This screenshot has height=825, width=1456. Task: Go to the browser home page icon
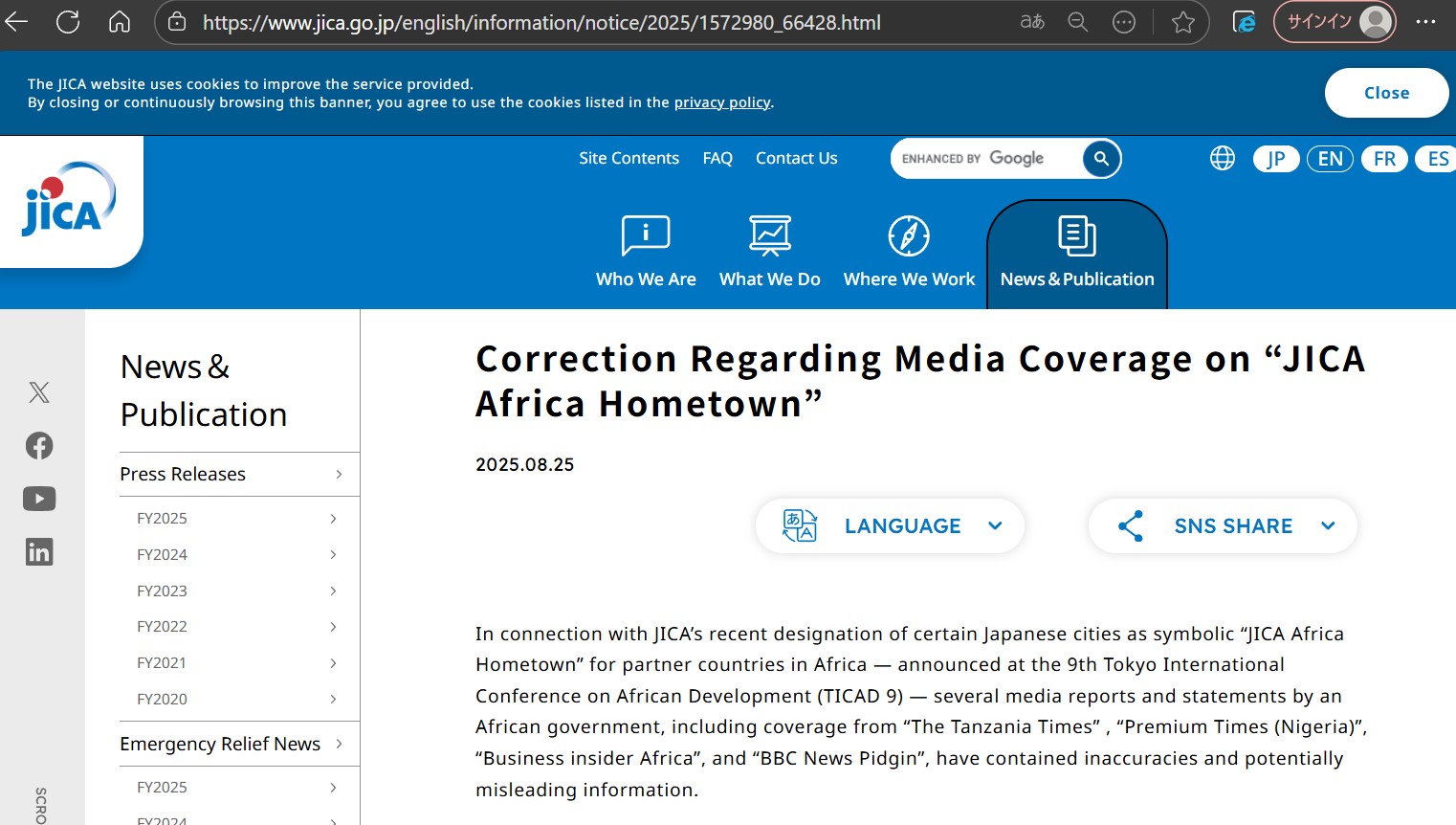pyautogui.click(x=120, y=22)
